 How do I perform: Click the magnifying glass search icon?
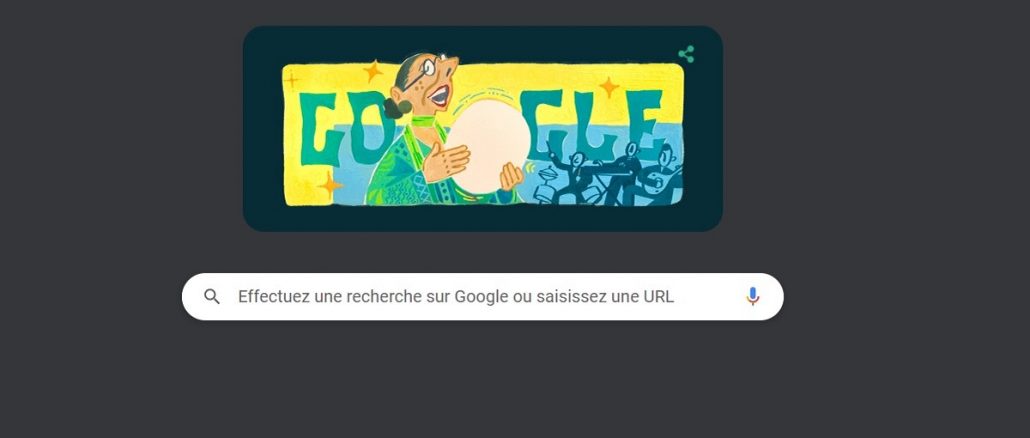(x=212, y=297)
